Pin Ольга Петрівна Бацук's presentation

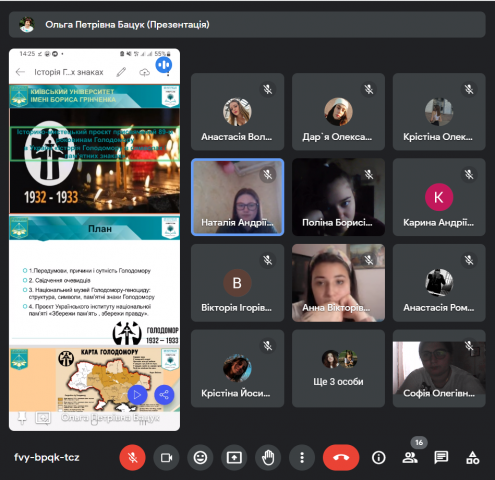(22, 418)
